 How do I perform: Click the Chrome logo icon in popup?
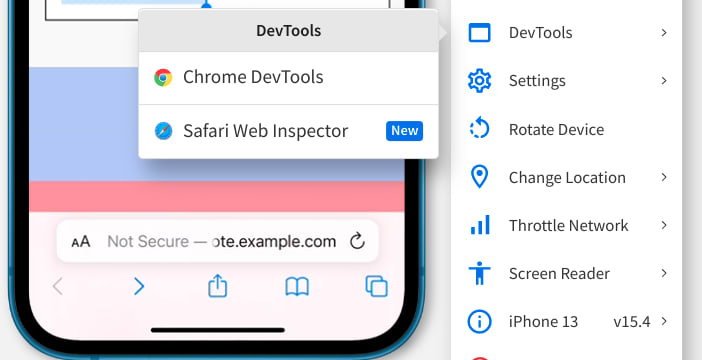click(163, 77)
